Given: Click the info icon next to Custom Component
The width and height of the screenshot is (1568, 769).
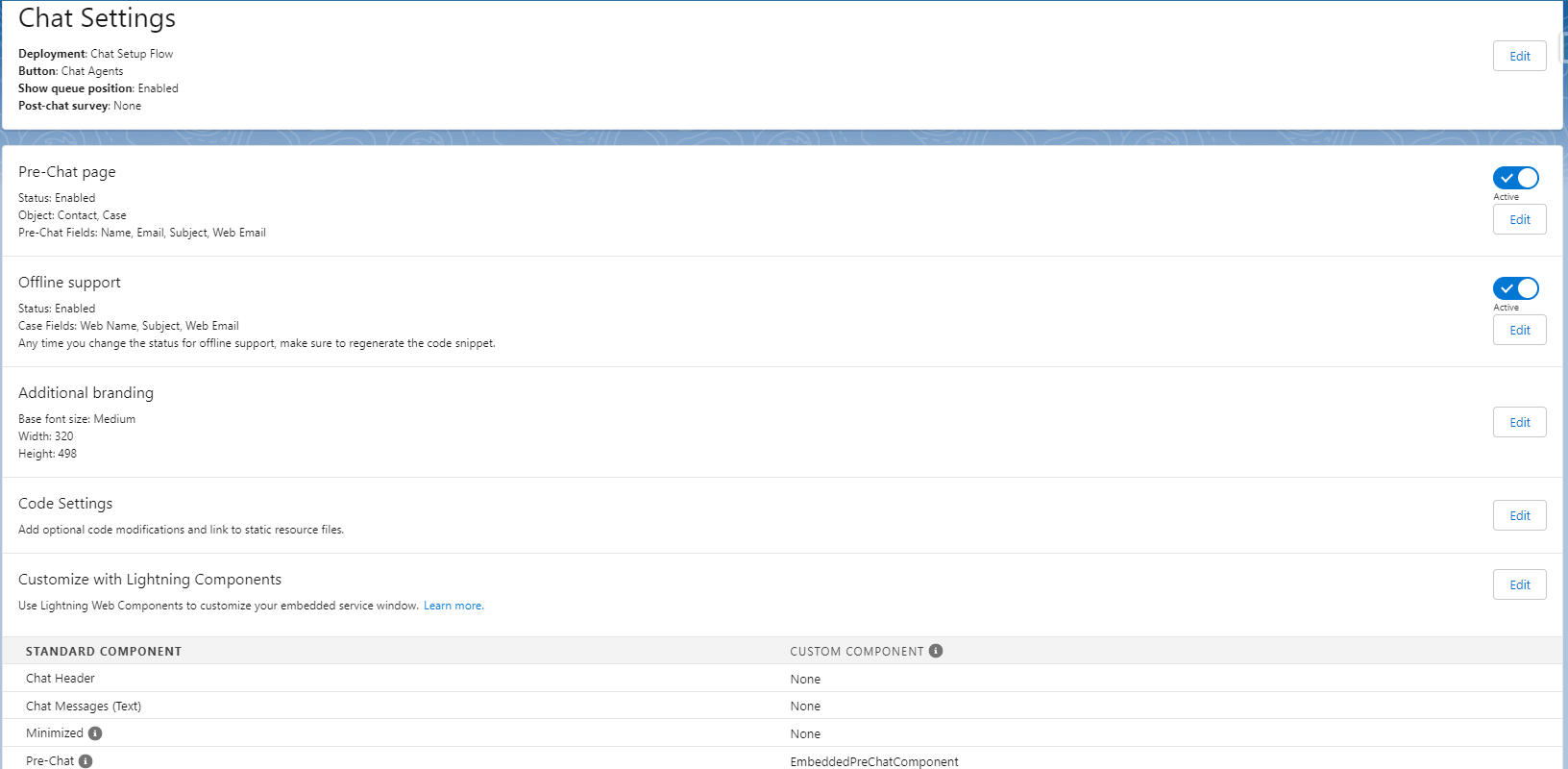Looking at the screenshot, I should pos(936,651).
